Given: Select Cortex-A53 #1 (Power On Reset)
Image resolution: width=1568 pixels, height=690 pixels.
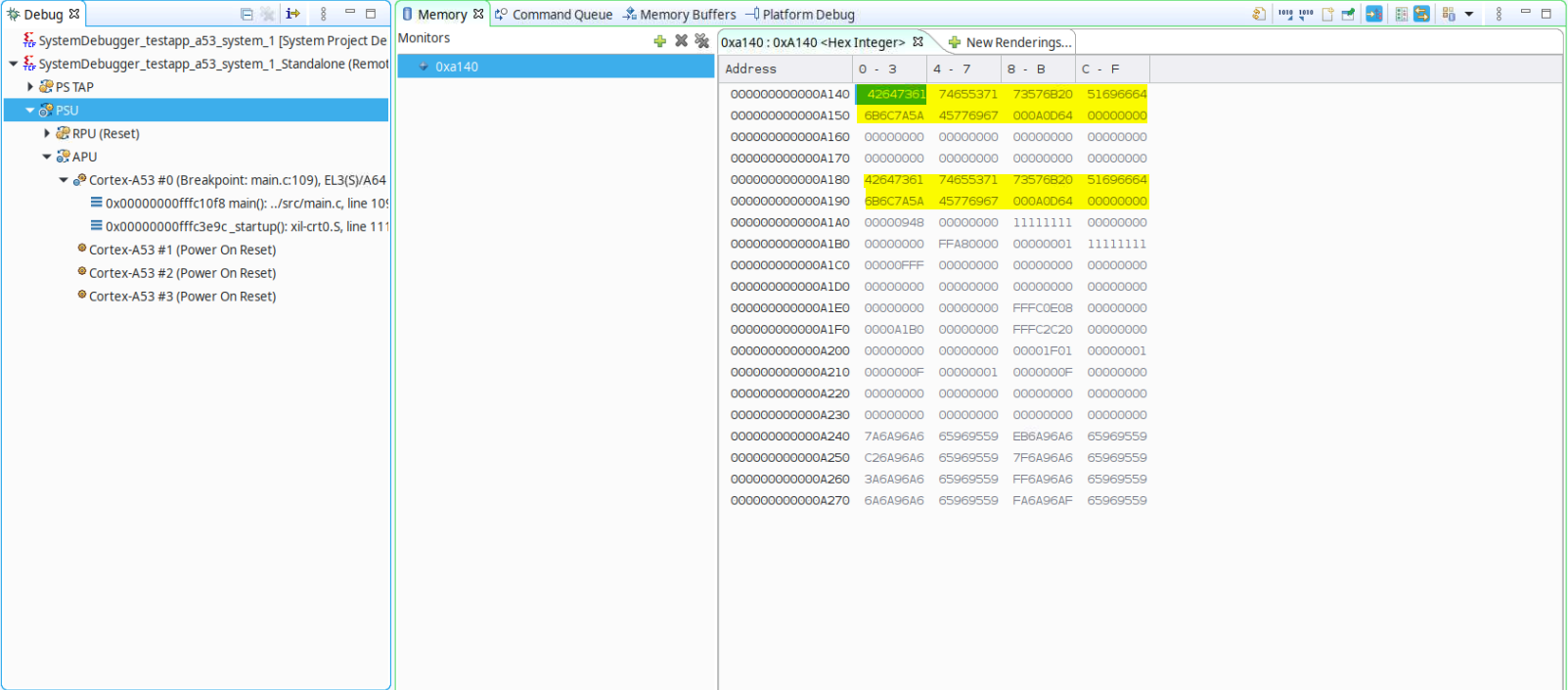Looking at the screenshot, I should (182, 250).
